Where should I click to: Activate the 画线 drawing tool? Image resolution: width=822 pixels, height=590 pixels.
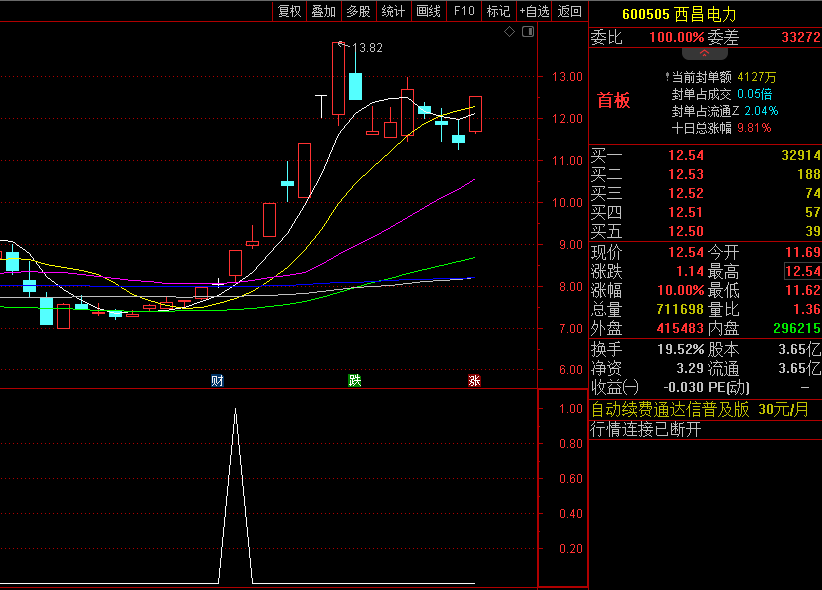[428, 11]
